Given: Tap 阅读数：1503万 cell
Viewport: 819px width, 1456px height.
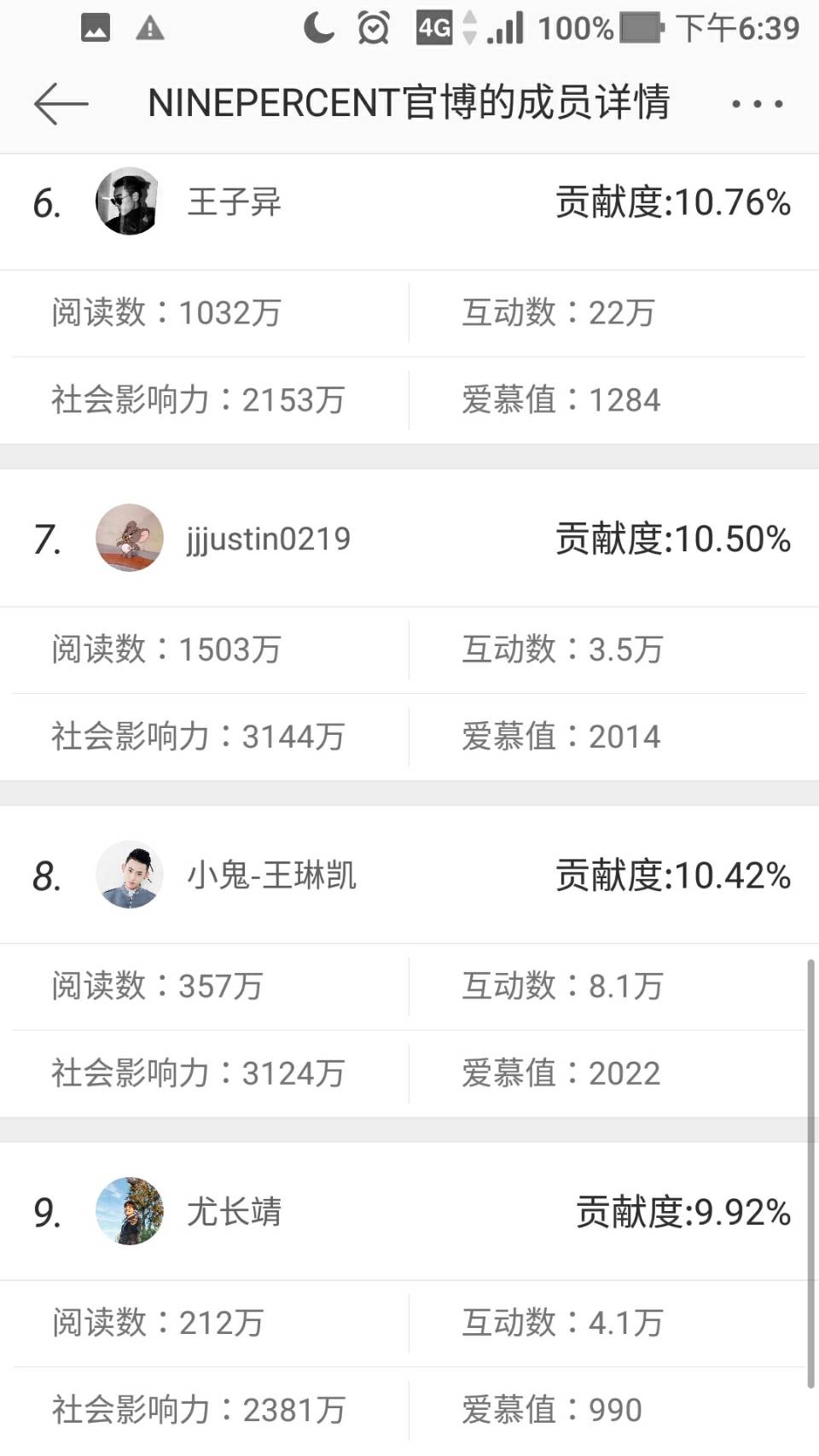Looking at the screenshot, I should tap(166, 649).
